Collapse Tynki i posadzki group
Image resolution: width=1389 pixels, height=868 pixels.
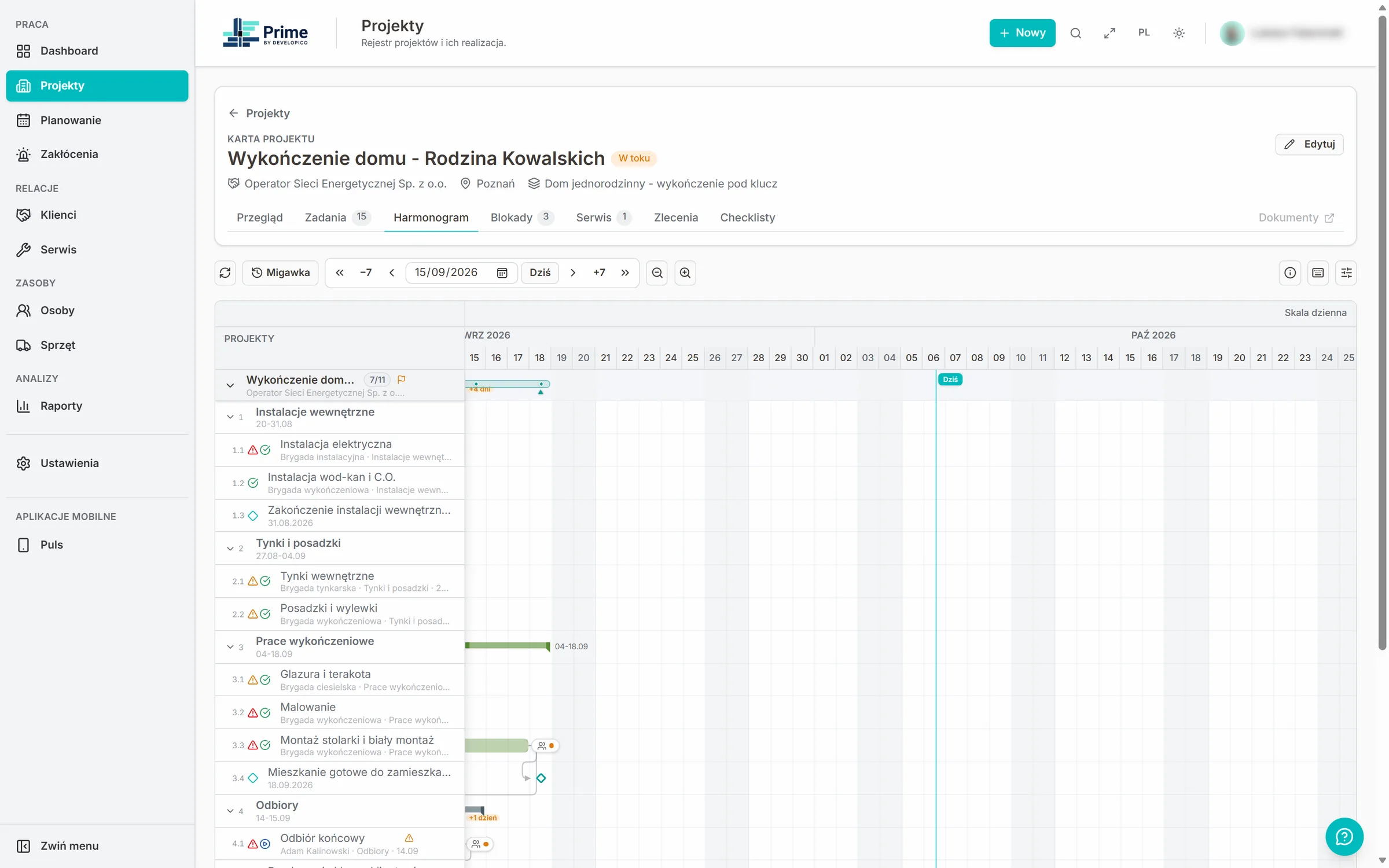(x=230, y=548)
